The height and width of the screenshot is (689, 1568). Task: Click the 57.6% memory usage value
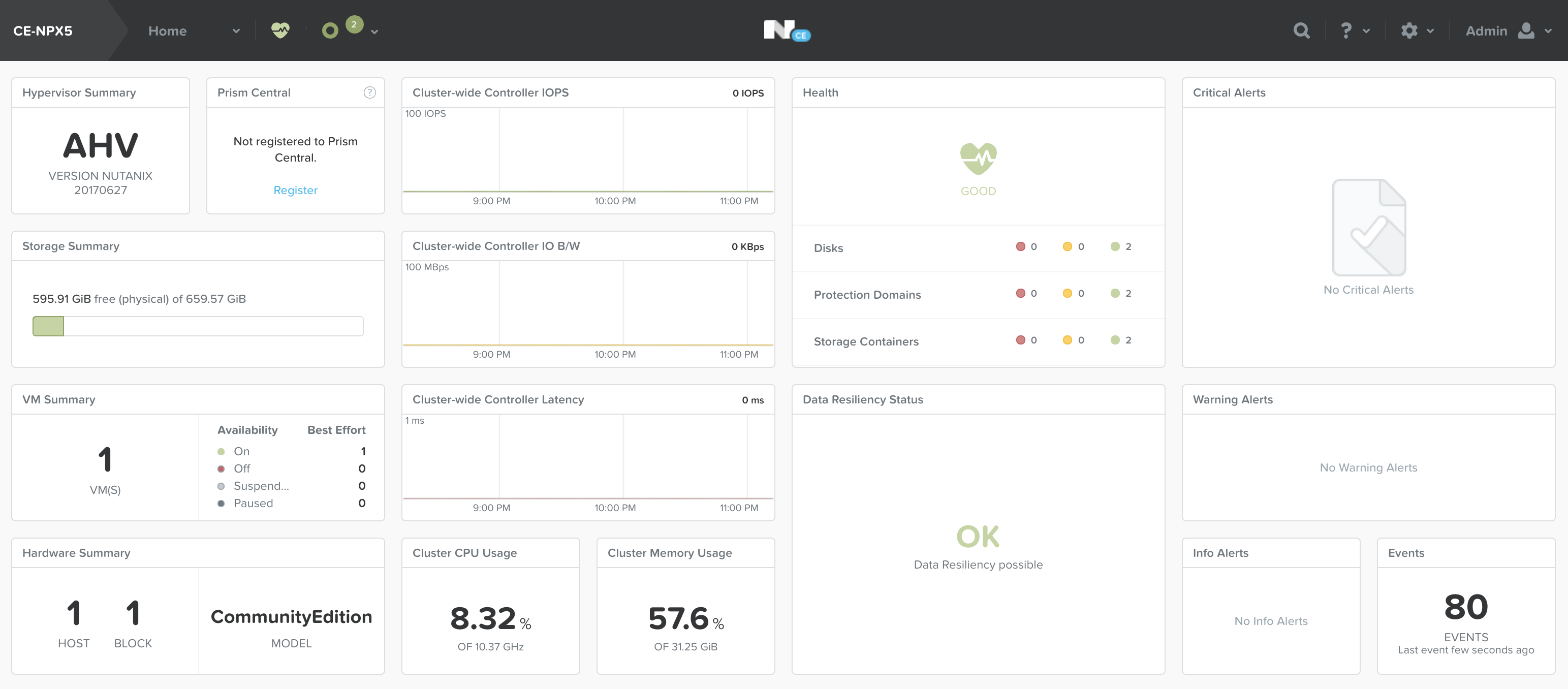tap(686, 618)
